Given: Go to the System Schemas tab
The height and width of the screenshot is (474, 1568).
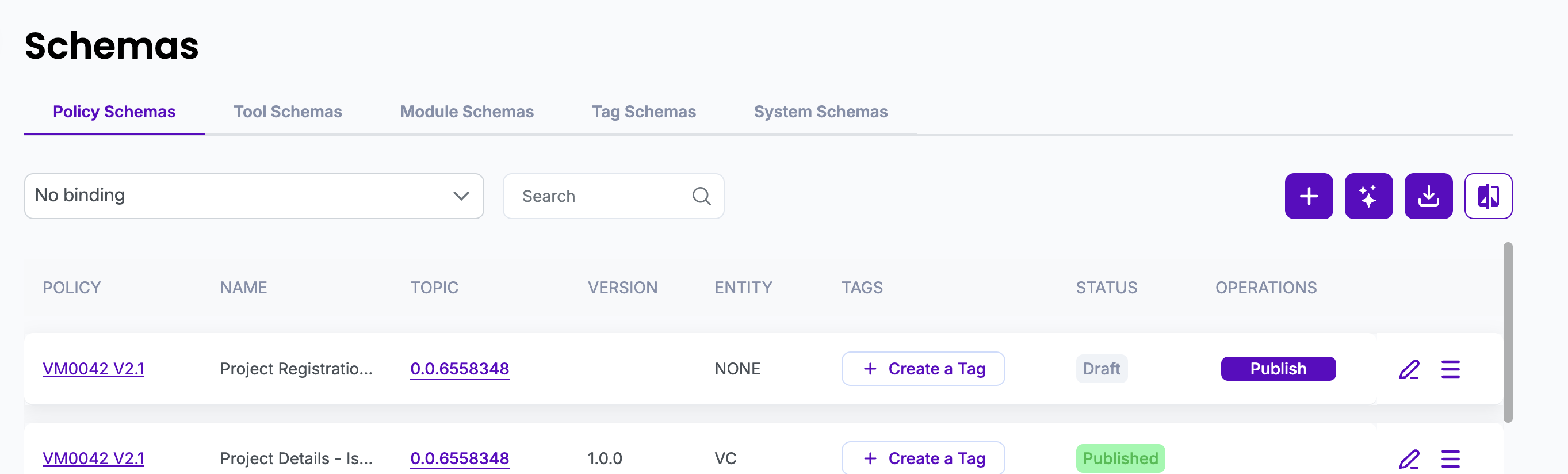Looking at the screenshot, I should [820, 112].
